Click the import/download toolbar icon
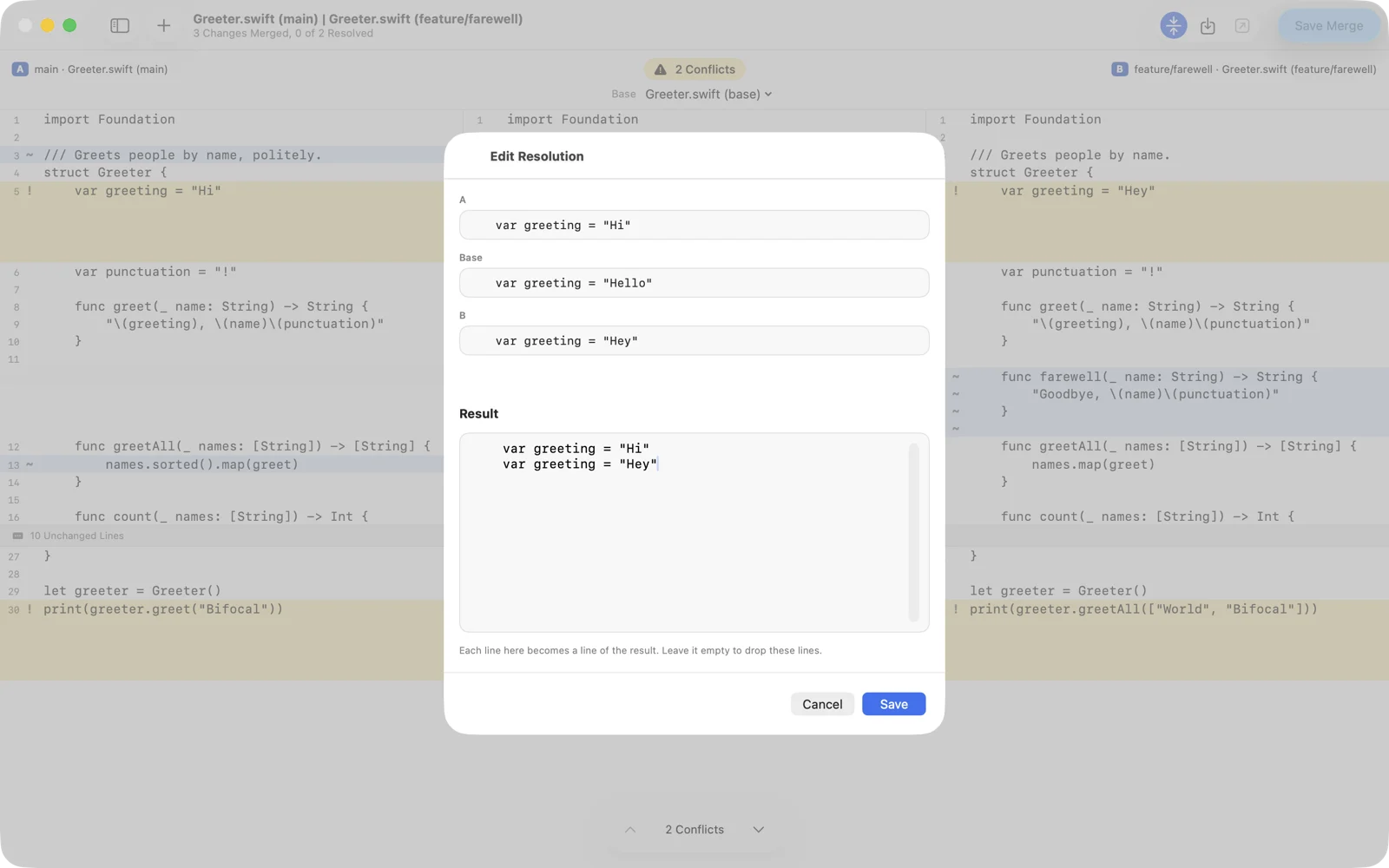 pyautogui.click(x=1208, y=26)
